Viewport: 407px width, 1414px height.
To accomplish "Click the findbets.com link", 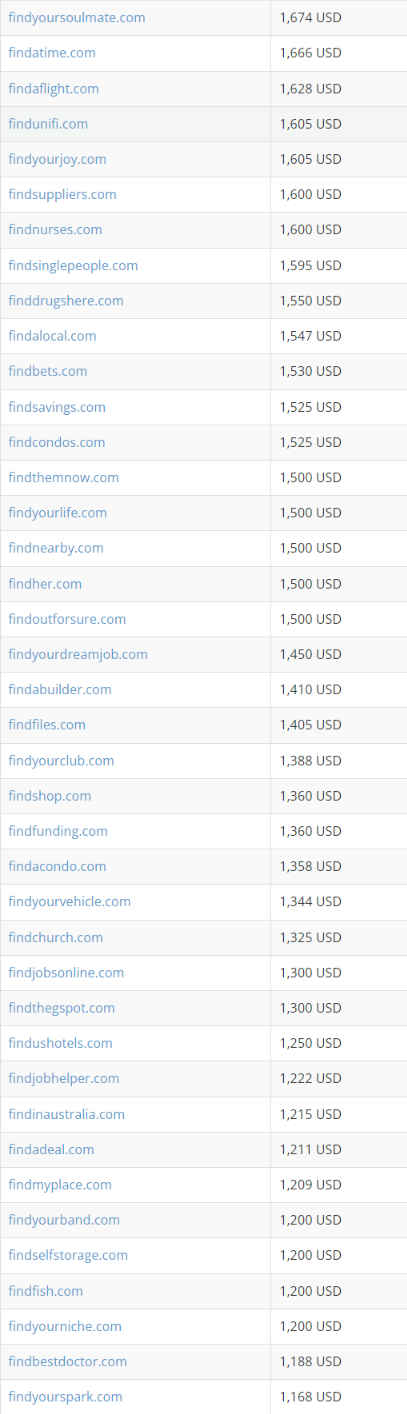I will pyautogui.click(x=47, y=371).
